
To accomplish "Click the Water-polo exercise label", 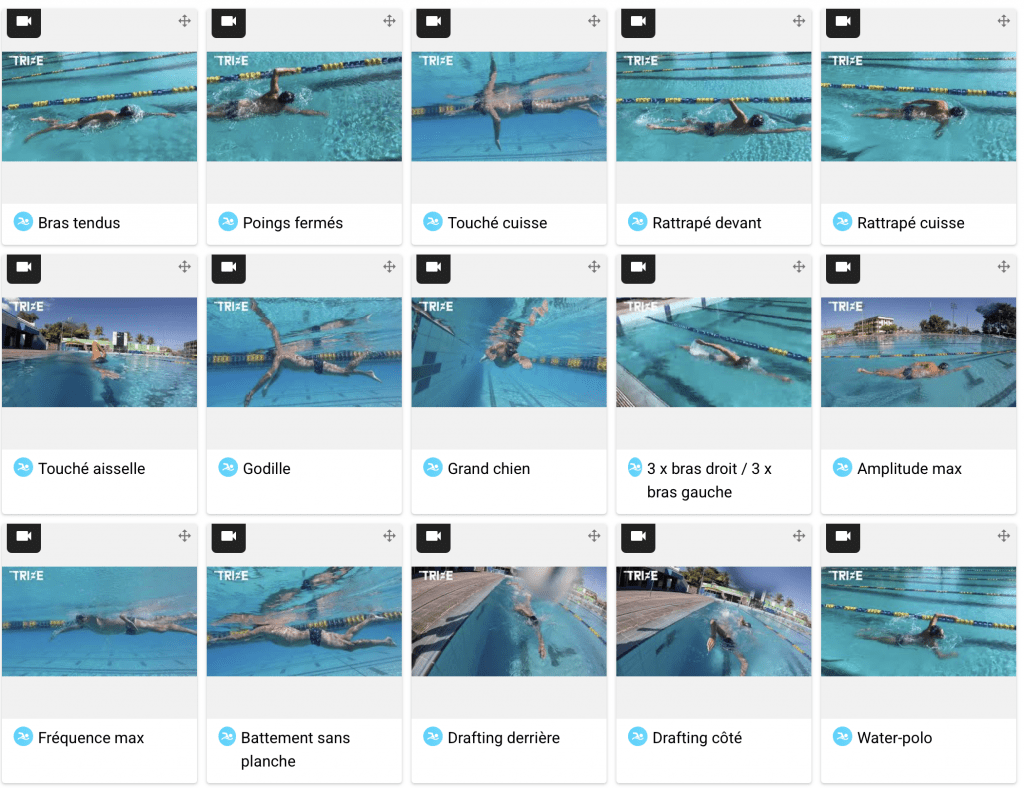I will click(x=894, y=738).
